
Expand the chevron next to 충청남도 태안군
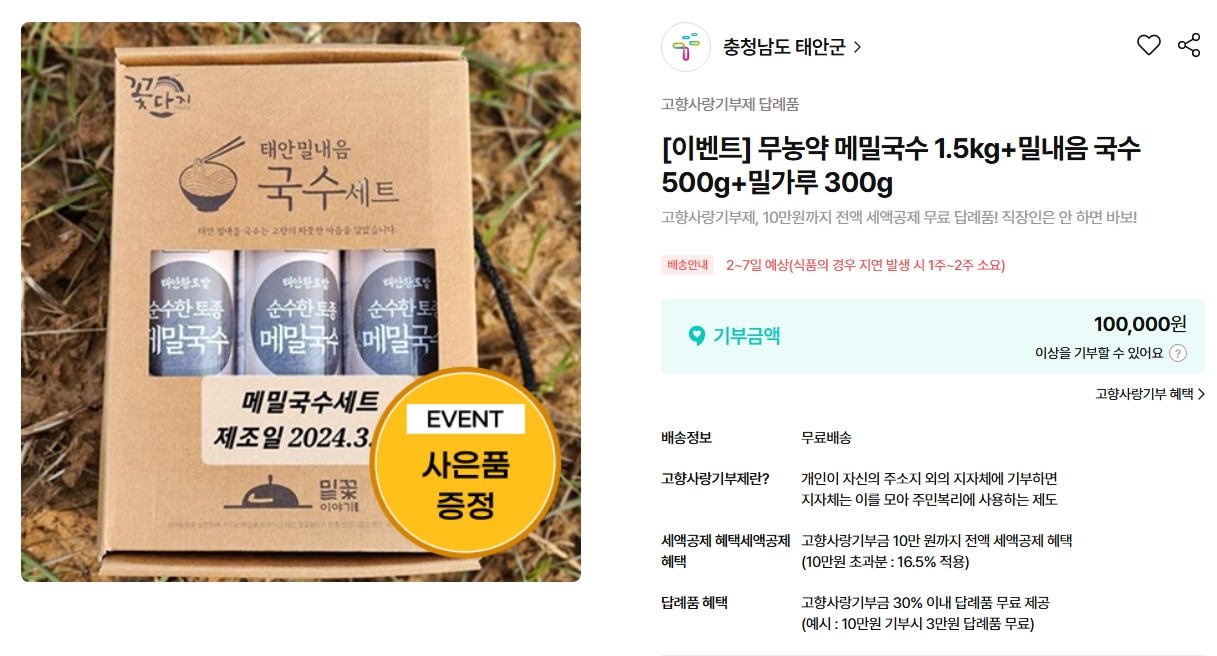pyautogui.click(x=857, y=47)
